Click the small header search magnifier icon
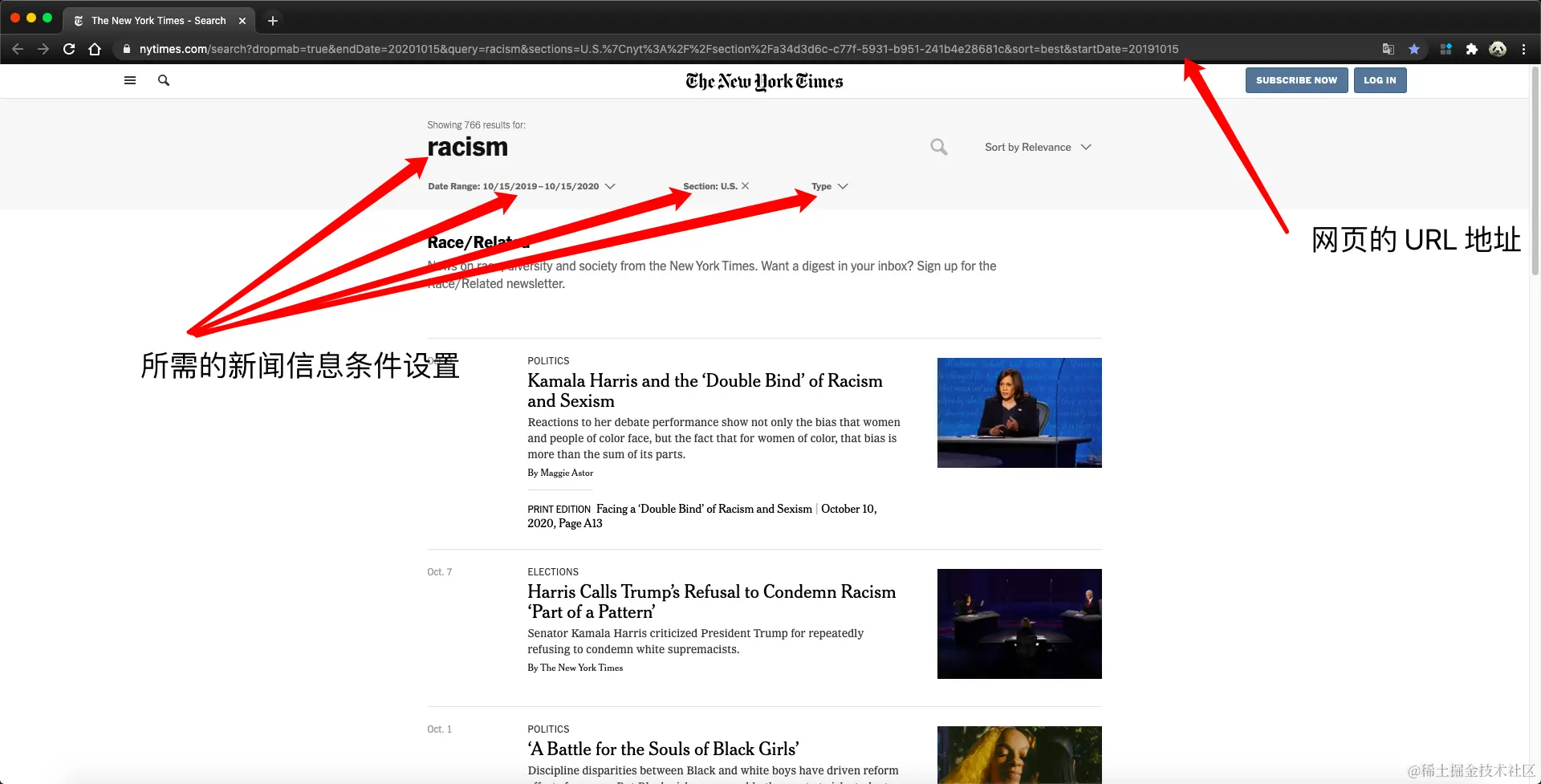 point(164,80)
